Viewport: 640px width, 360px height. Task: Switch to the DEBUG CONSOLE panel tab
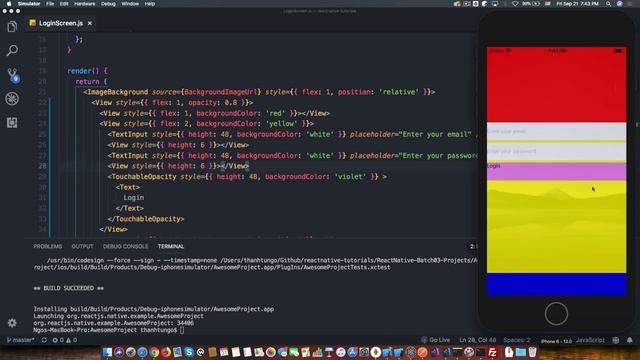[125, 247]
